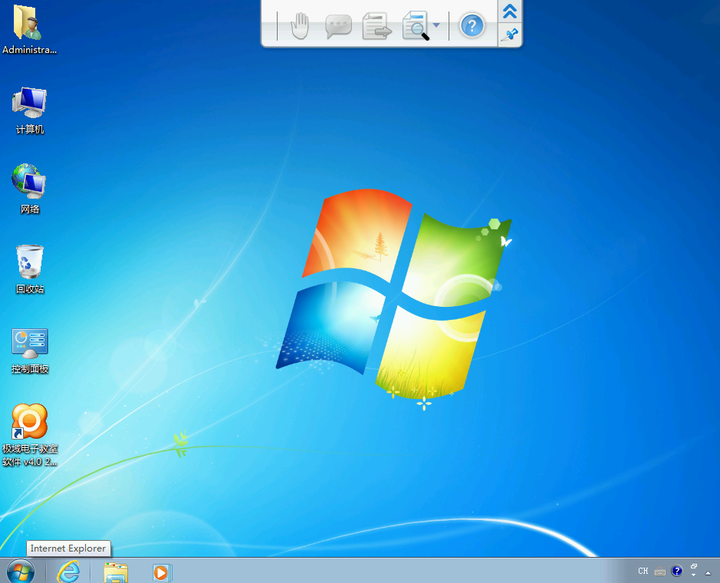Open the Administrator folder desktop icon
Image resolution: width=720 pixels, height=583 pixels.
point(29,30)
